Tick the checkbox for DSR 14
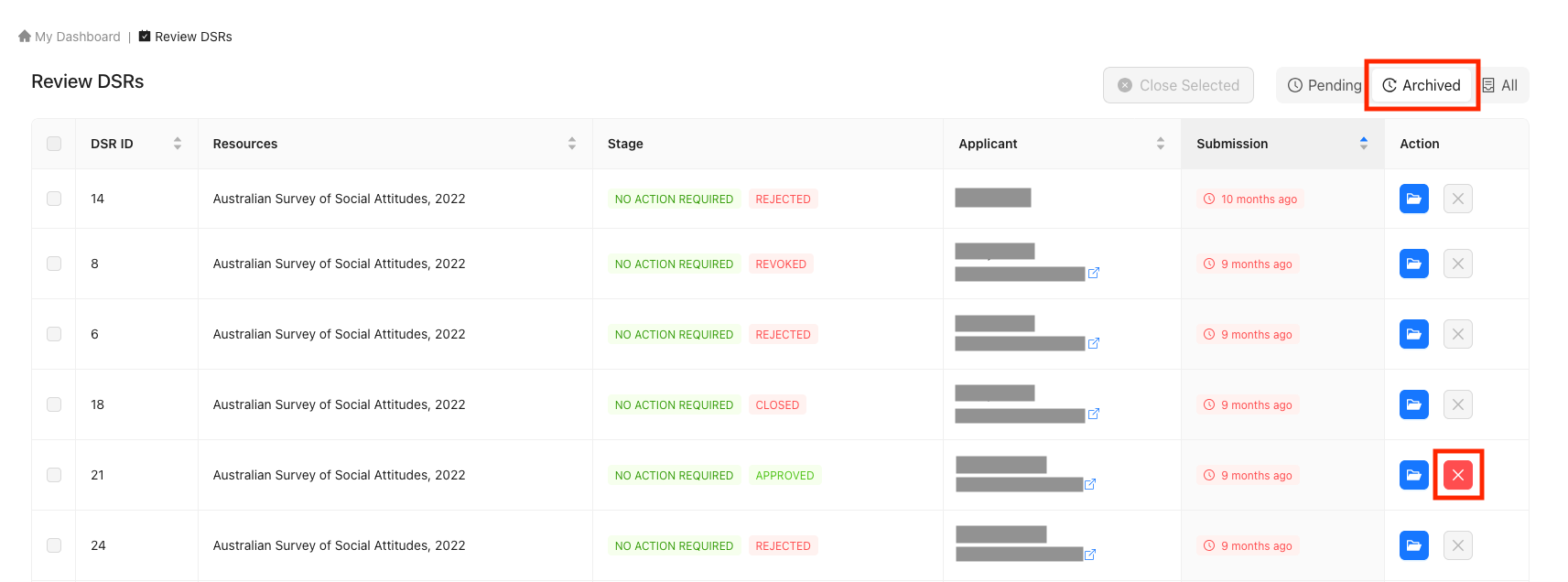Image resolution: width=1568 pixels, height=582 pixels. point(54,199)
